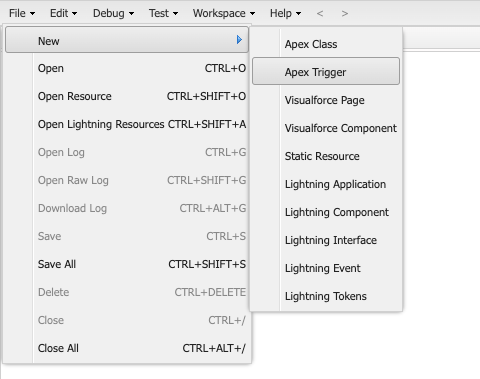Open the File menu

(22, 13)
